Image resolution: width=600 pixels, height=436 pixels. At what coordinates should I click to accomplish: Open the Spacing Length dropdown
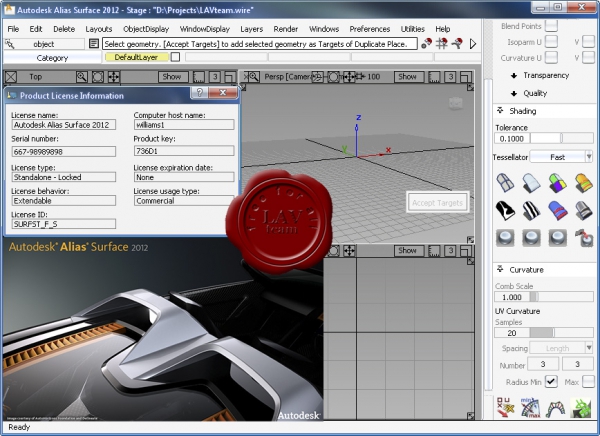[561, 348]
